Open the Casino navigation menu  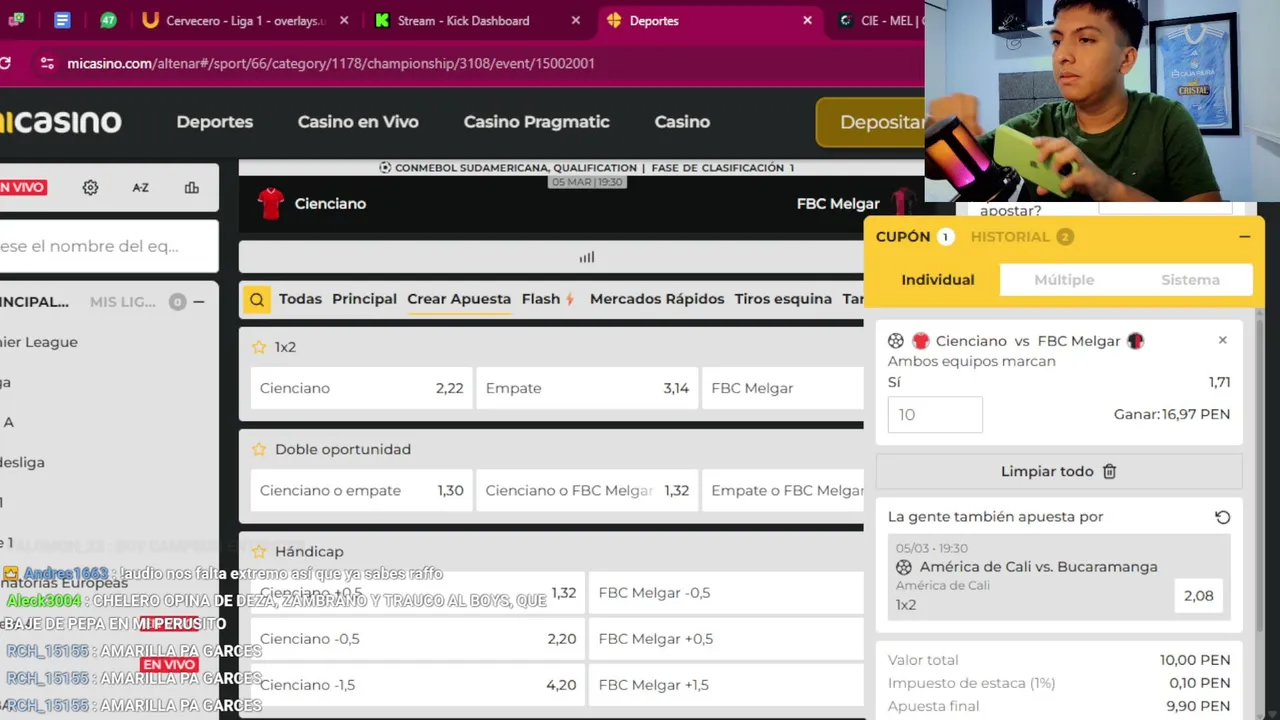682,122
